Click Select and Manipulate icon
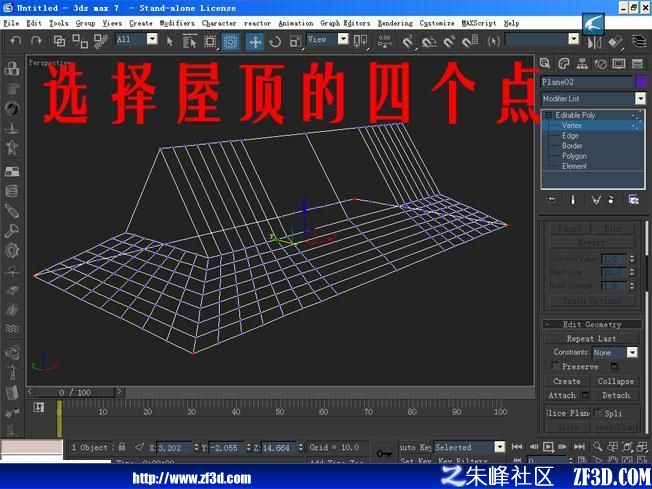 pyautogui.click(x=384, y=41)
